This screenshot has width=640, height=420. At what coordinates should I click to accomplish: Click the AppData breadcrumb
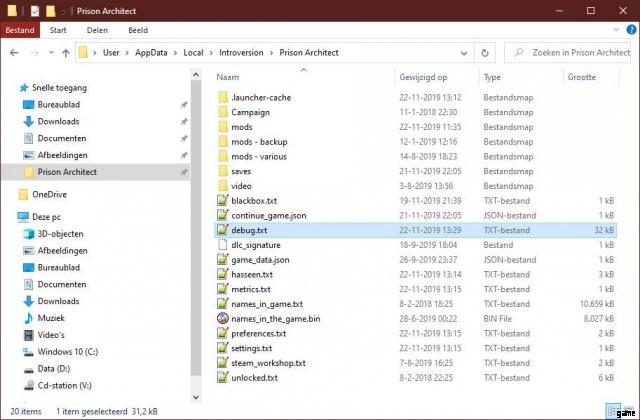pos(151,53)
